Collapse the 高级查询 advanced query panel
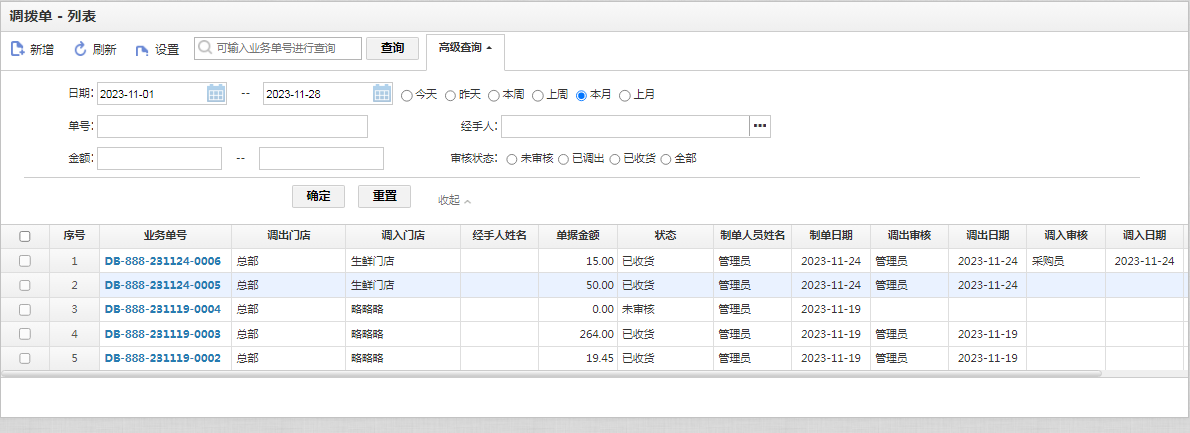Viewport: 1190px width, 433px height. [465, 47]
